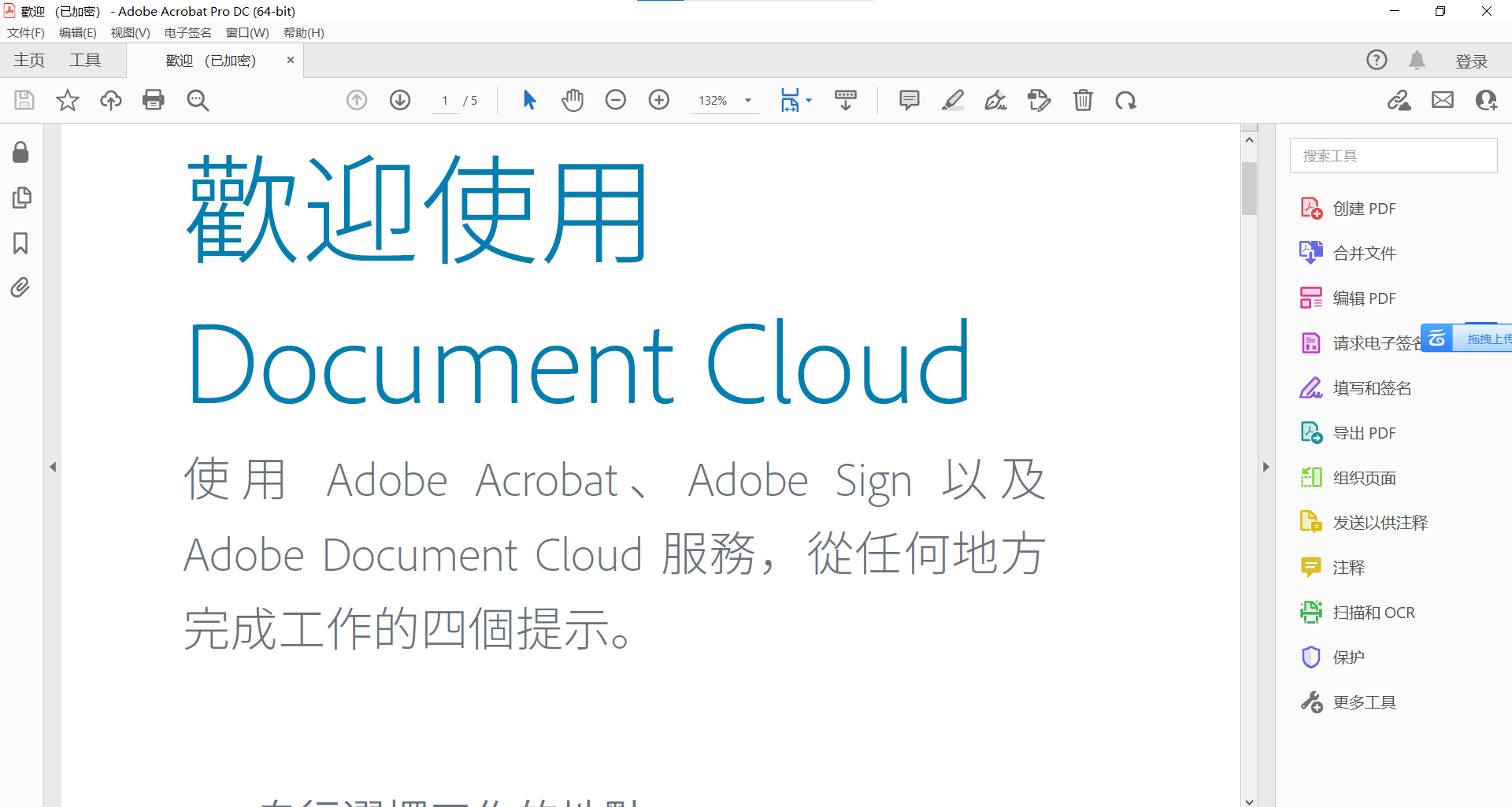Expand the left navigation pane arrow
The height and width of the screenshot is (807, 1512).
pos(53,467)
